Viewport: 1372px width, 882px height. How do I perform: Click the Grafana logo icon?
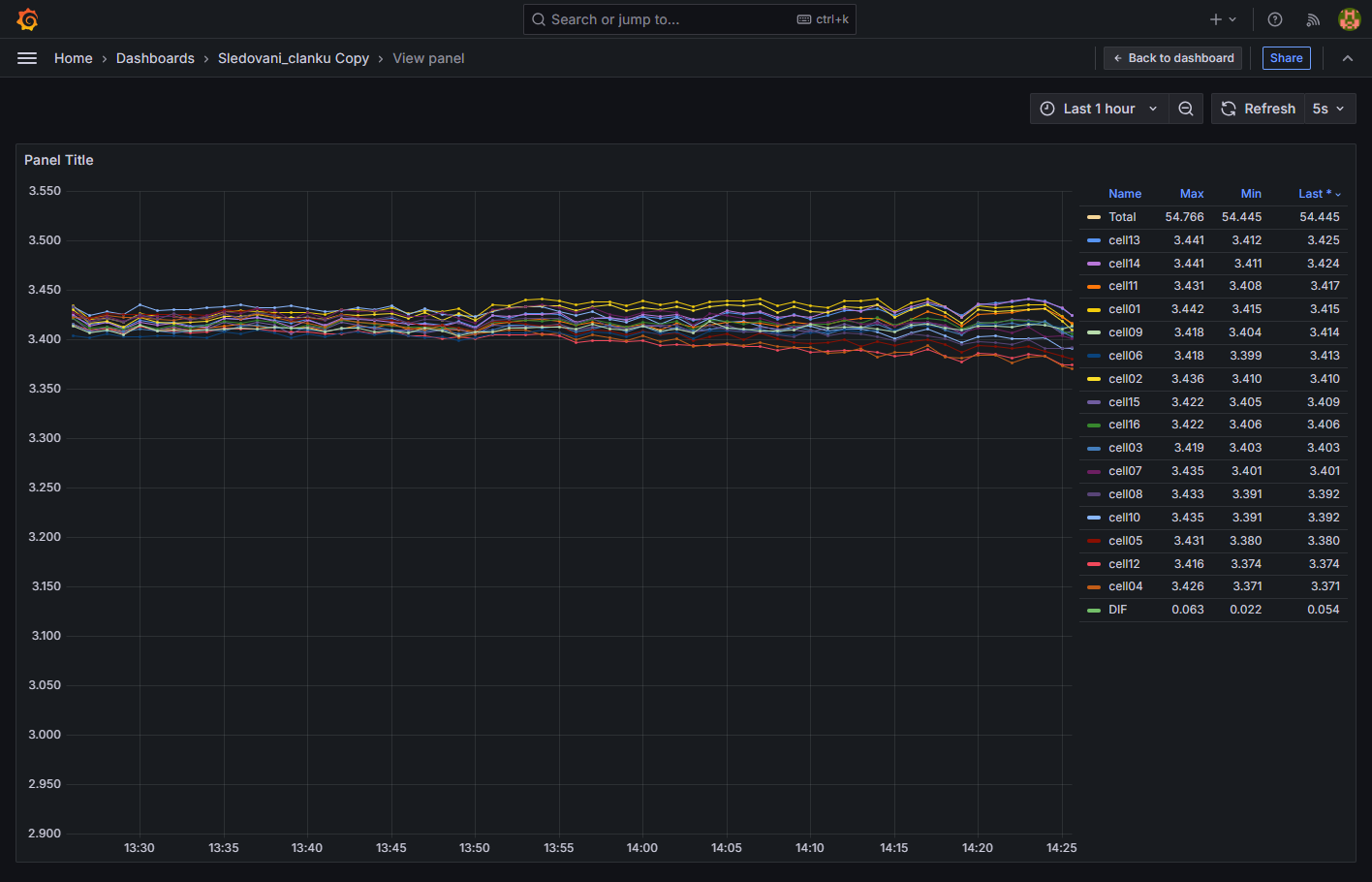pyautogui.click(x=27, y=19)
